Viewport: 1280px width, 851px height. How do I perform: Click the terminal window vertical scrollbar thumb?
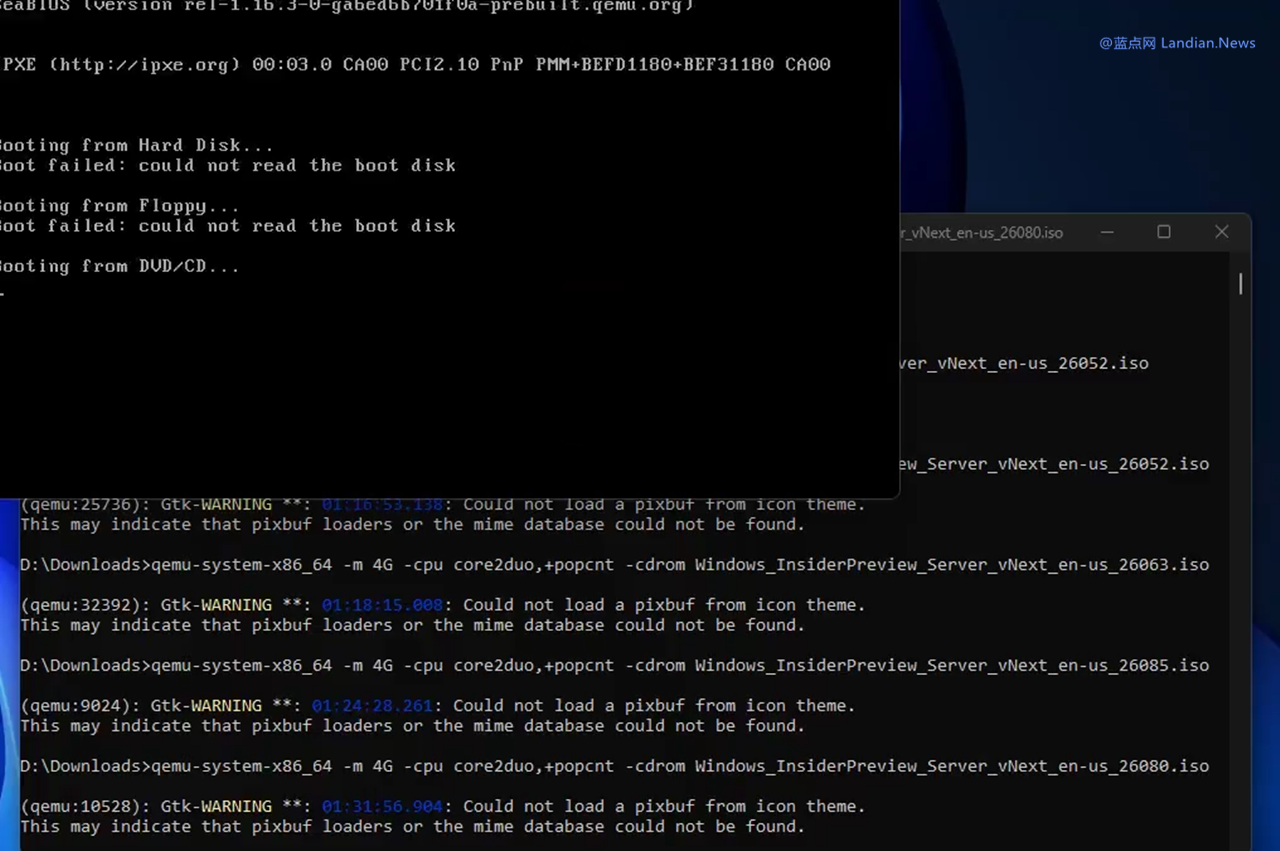click(x=1240, y=284)
